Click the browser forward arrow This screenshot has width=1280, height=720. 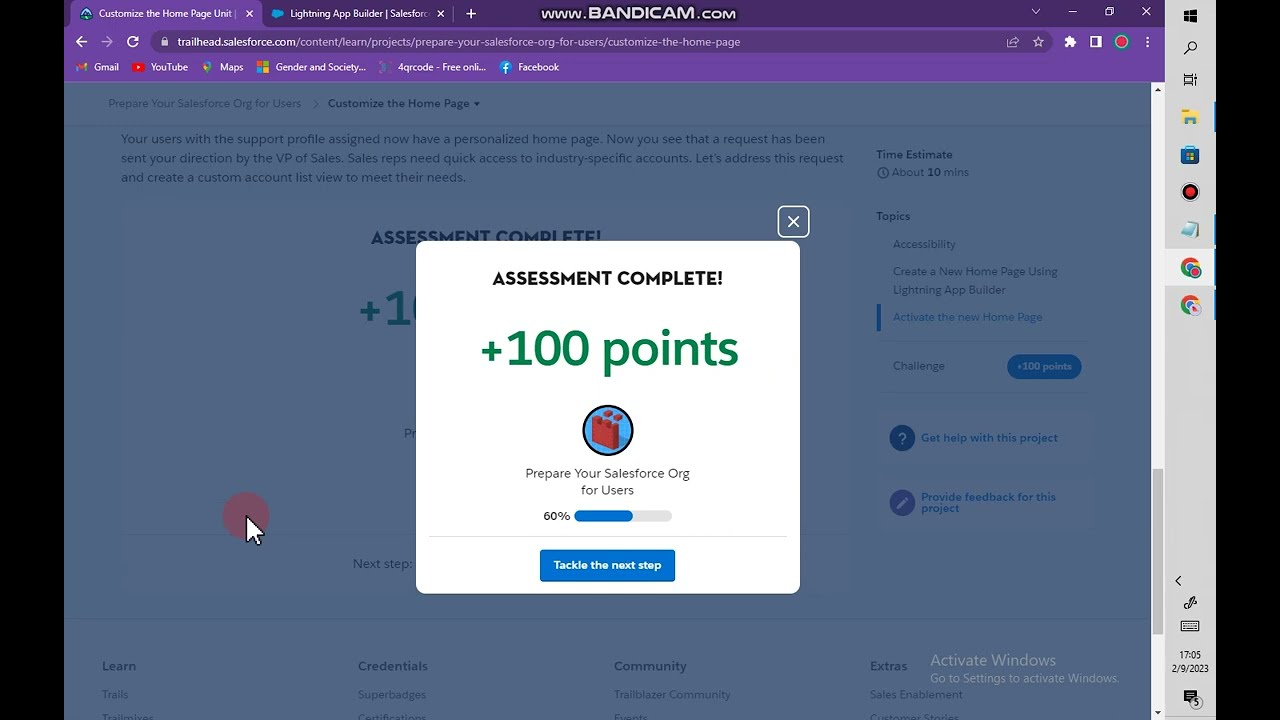tap(107, 42)
